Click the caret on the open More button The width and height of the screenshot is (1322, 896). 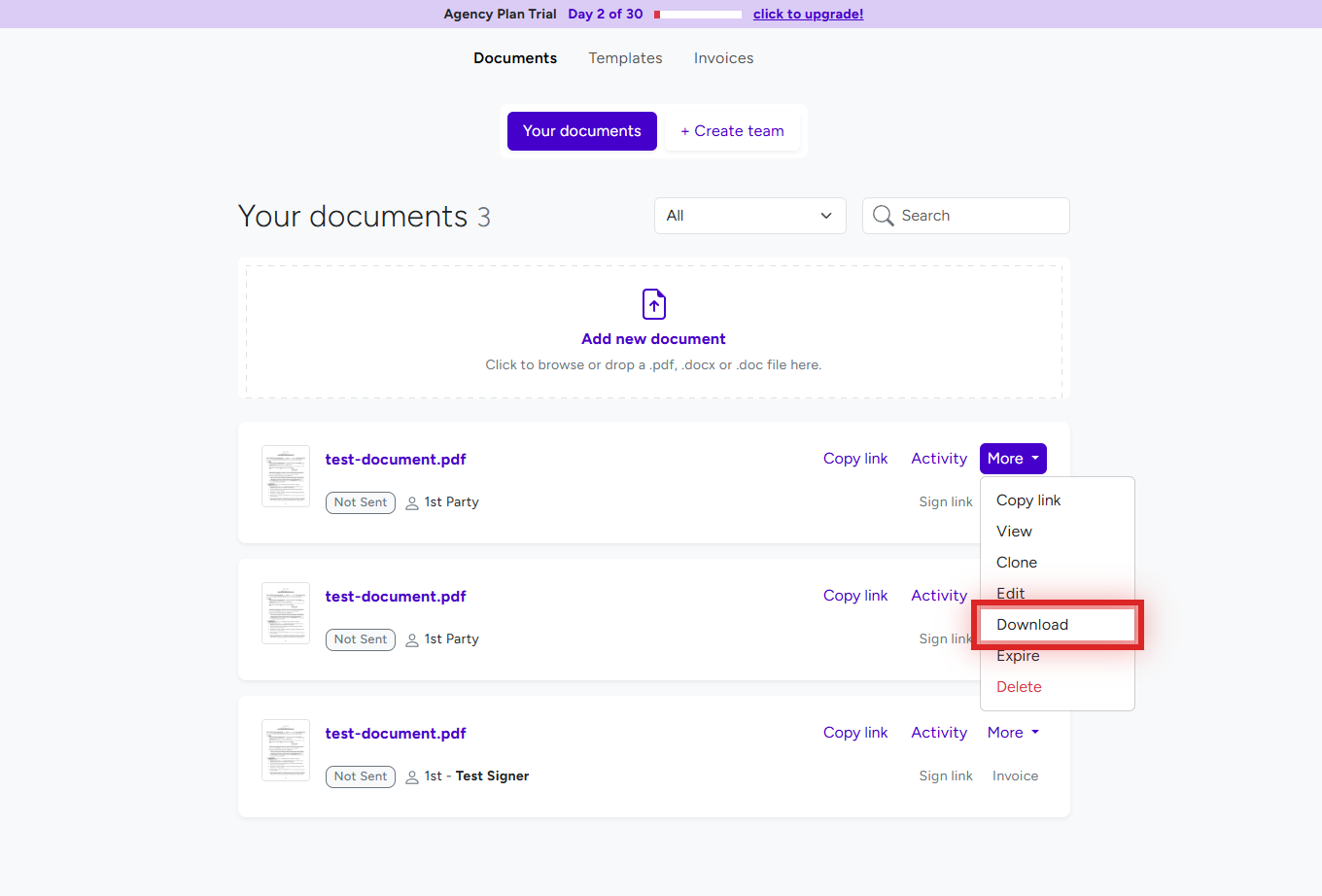pos(1034,458)
